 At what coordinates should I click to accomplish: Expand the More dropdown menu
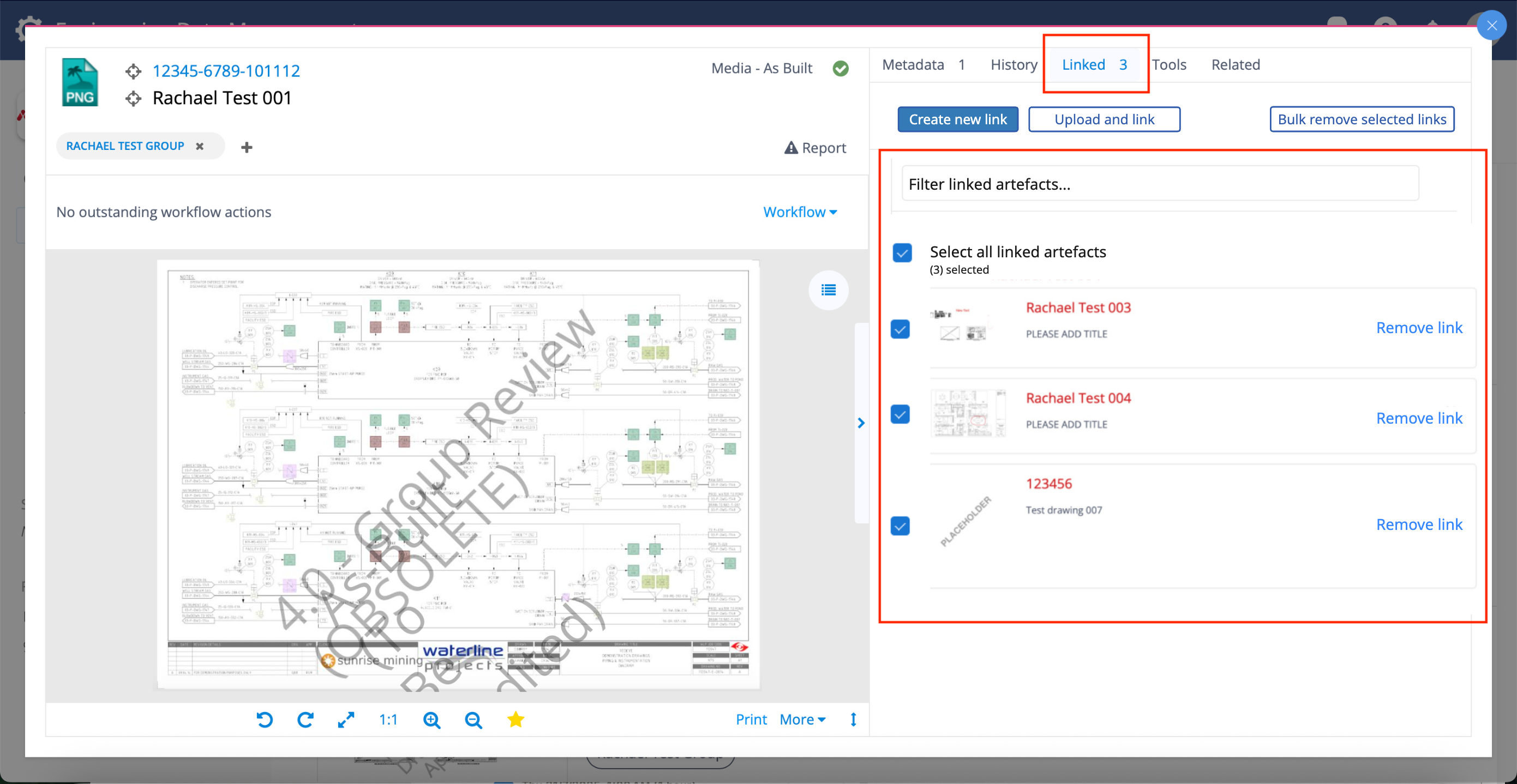[x=802, y=719]
